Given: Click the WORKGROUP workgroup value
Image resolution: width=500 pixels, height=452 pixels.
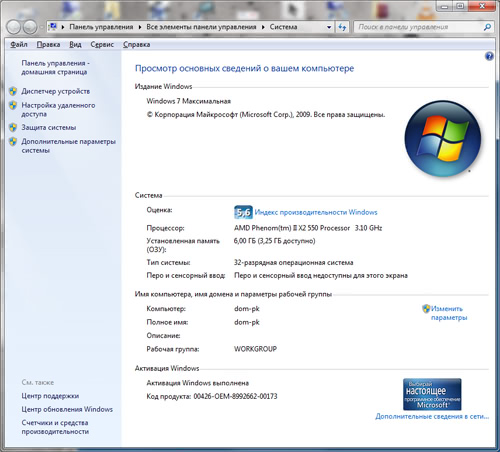Looking at the screenshot, I should coord(255,349).
